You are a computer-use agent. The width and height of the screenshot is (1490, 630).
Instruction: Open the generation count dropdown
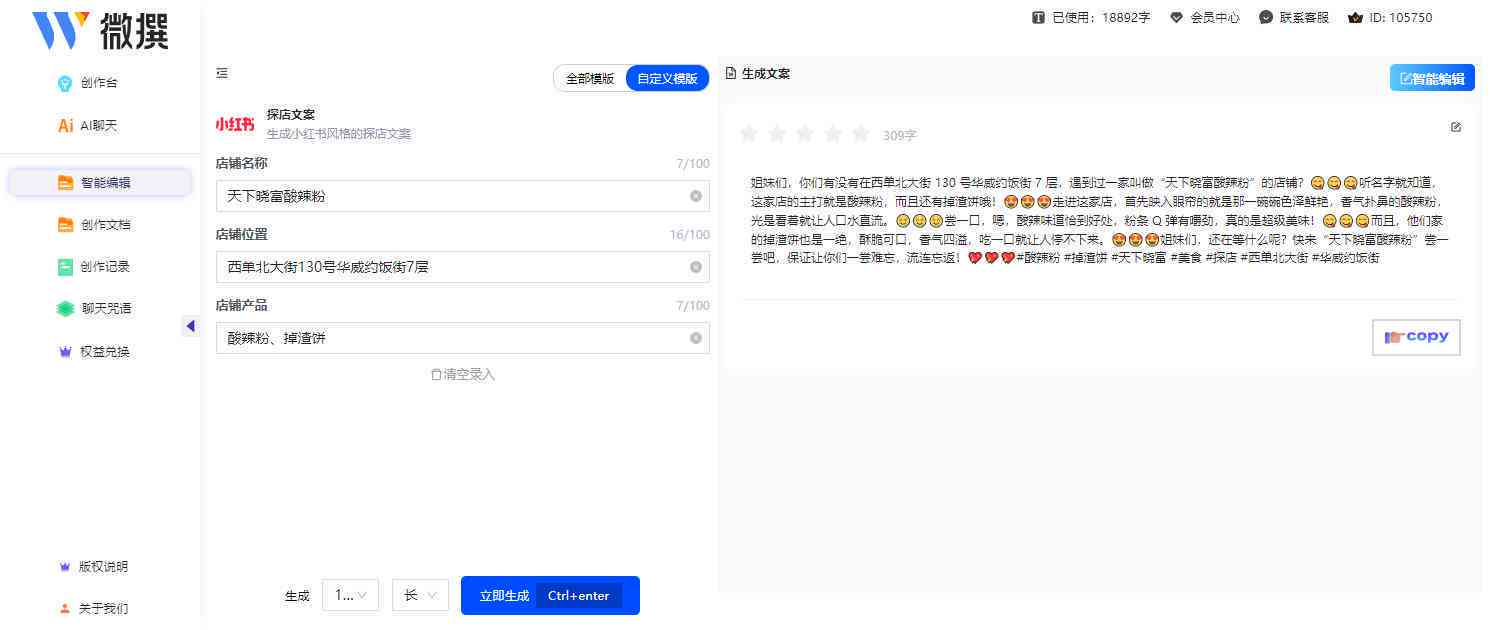click(350, 595)
